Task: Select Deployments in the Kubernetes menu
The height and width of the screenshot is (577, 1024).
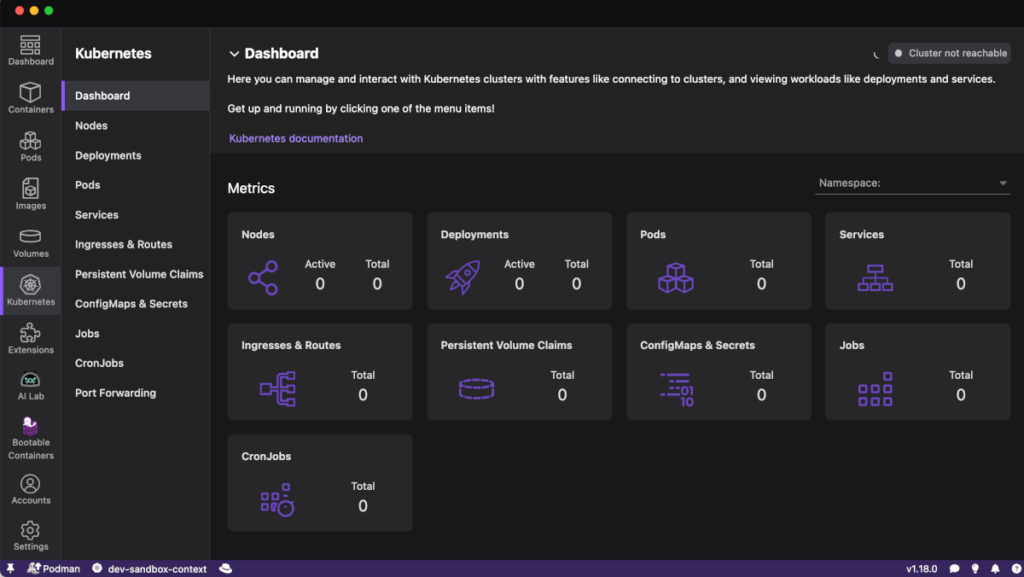Action: click(x=108, y=155)
